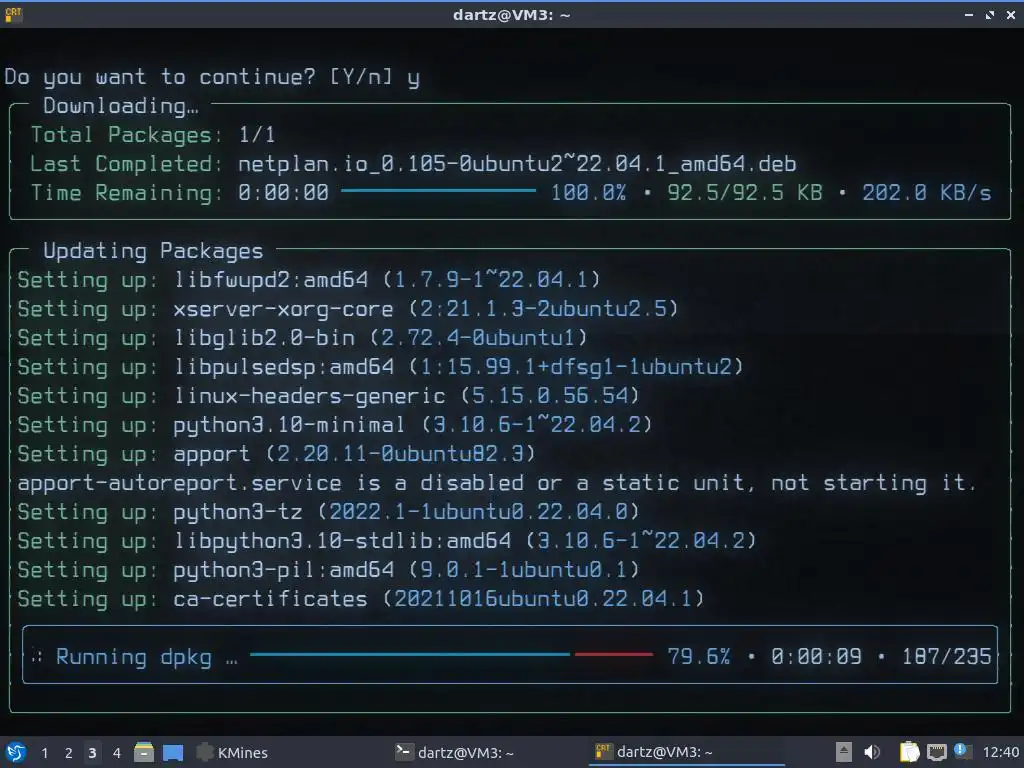Viewport: 1024px width, 768px height.
Task: Click the ca-certificates package line
Action: tap(360, 598)
